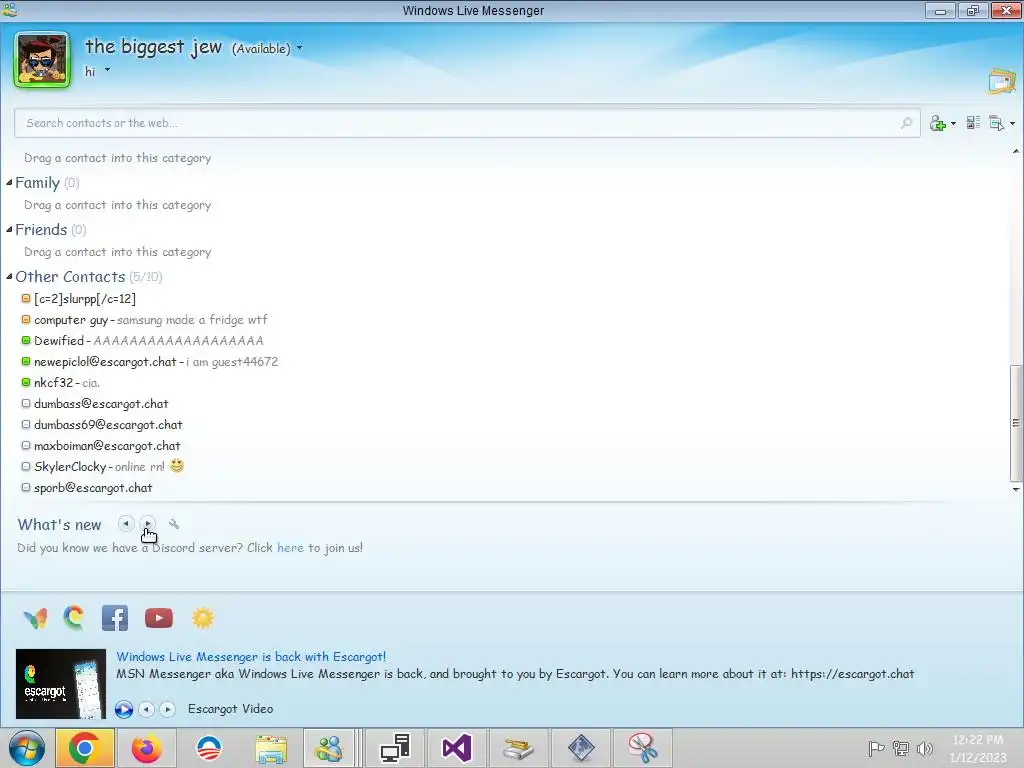The width and height of the screenshot is (1024, 768).
Task: Open the Snipping Tool from the taskbar
Action: 643,748
